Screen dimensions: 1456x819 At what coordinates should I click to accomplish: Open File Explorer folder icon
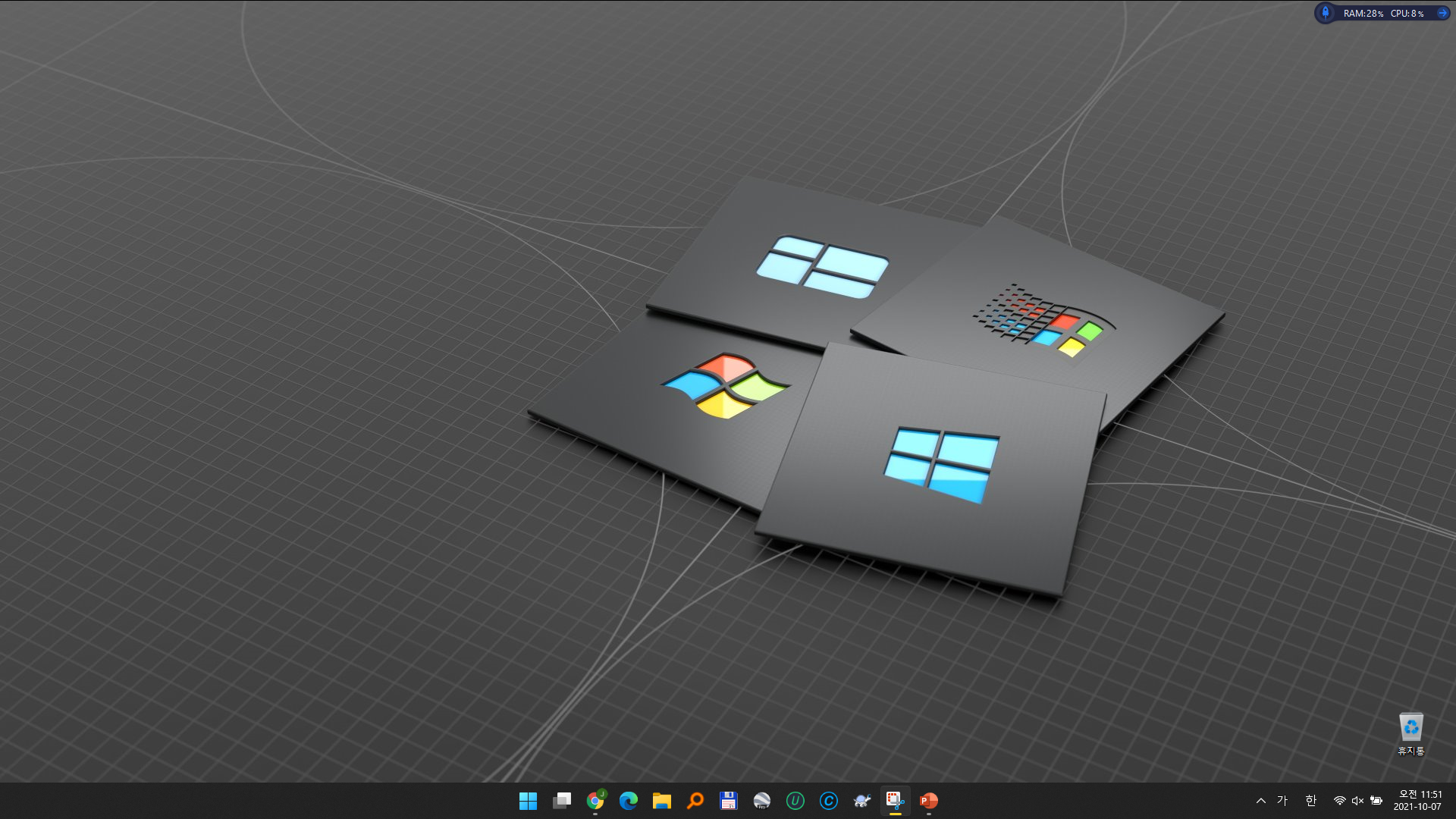(x=662, y=801)
